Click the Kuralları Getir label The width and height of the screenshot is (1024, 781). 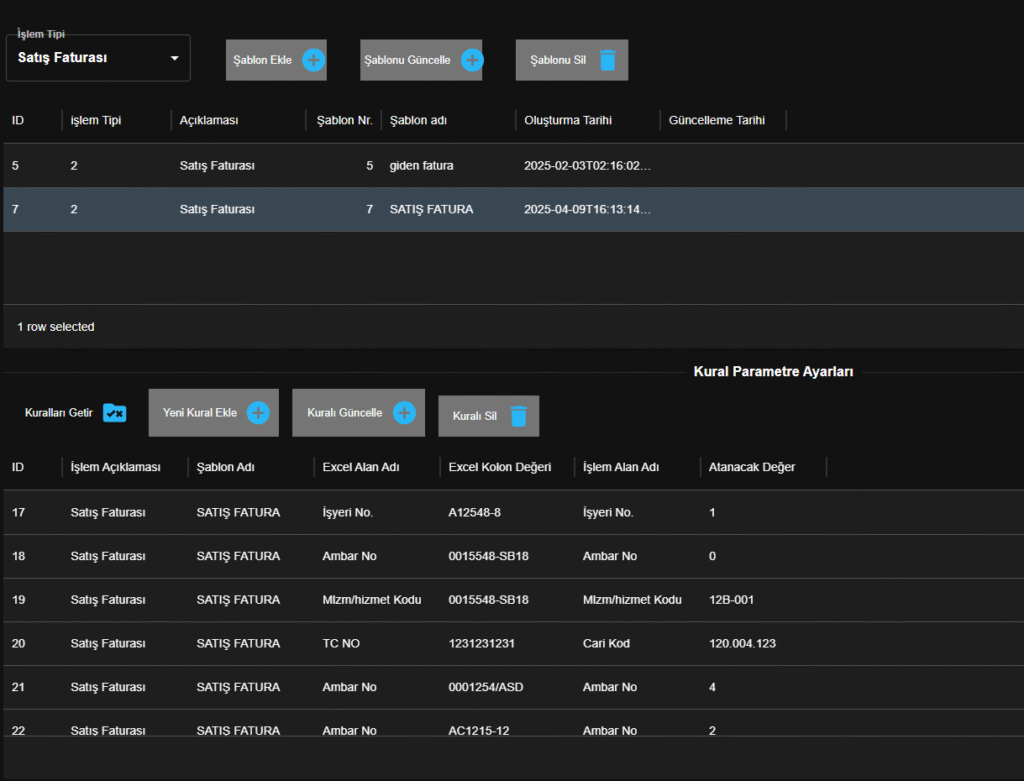coord(59,413)
